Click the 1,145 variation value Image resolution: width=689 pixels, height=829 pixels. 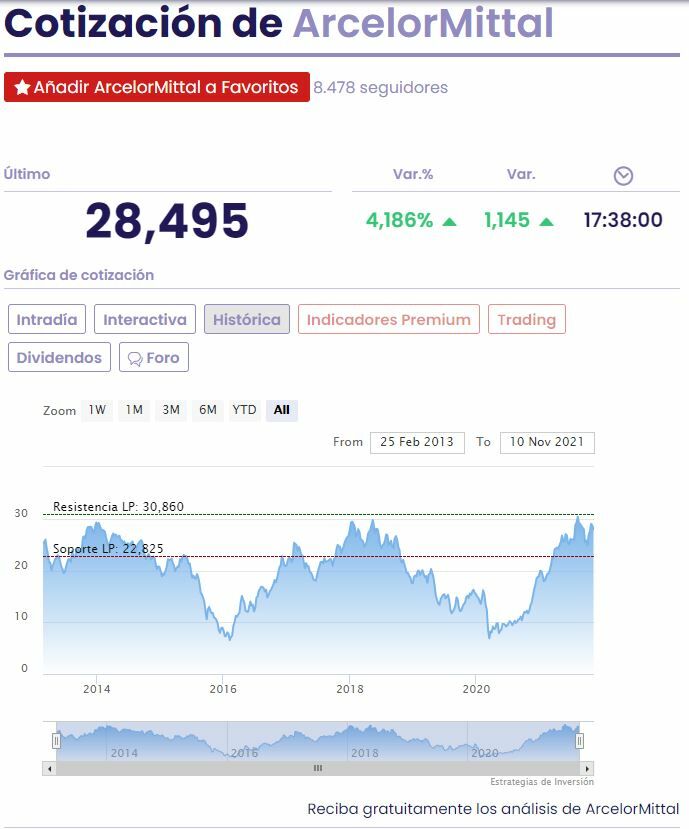click(x=507, y=220)
